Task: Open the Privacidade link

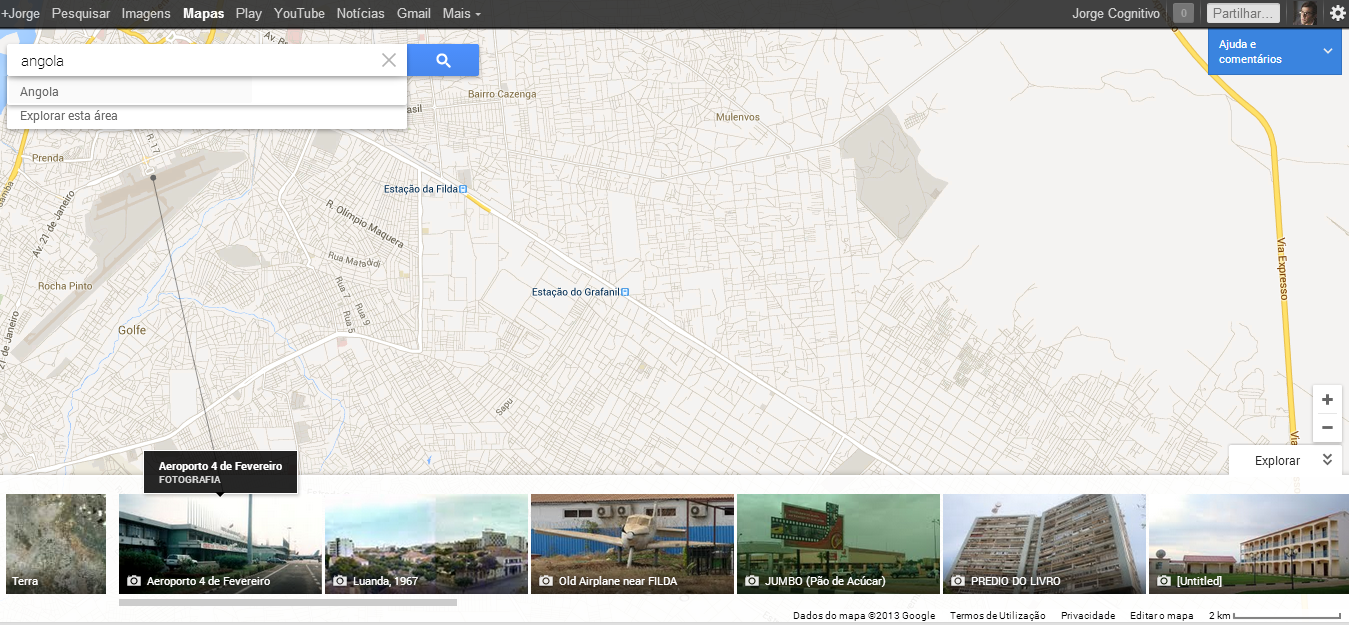Action: [1088, 616]
